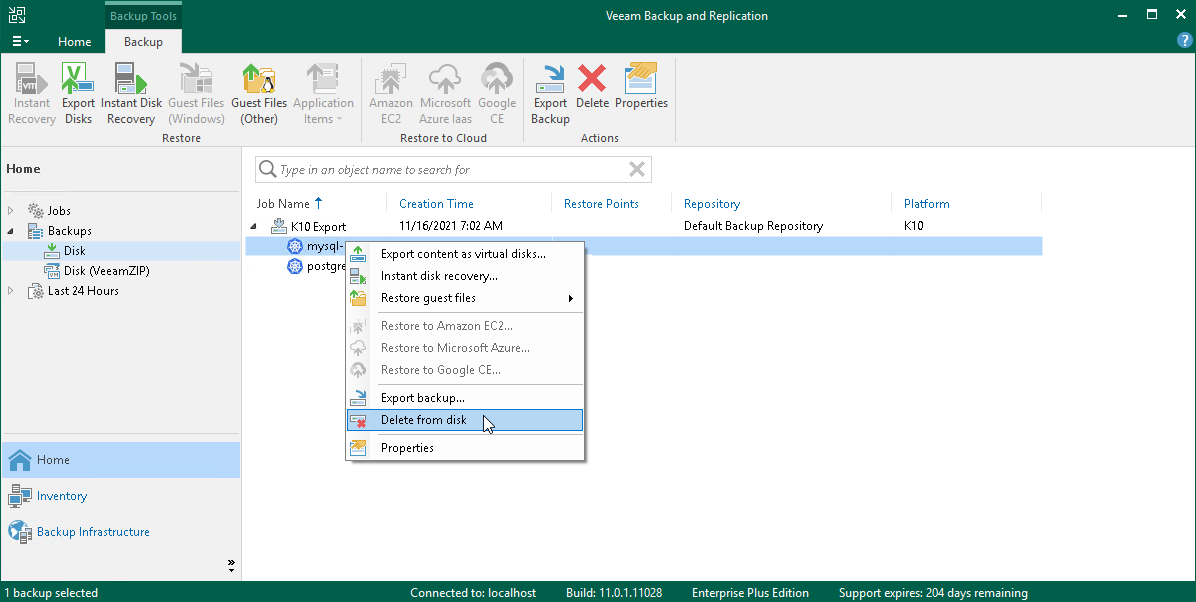
Task: Click the Default Backup Repository cell
Action: pyautogui.click(x=754, y=226)
